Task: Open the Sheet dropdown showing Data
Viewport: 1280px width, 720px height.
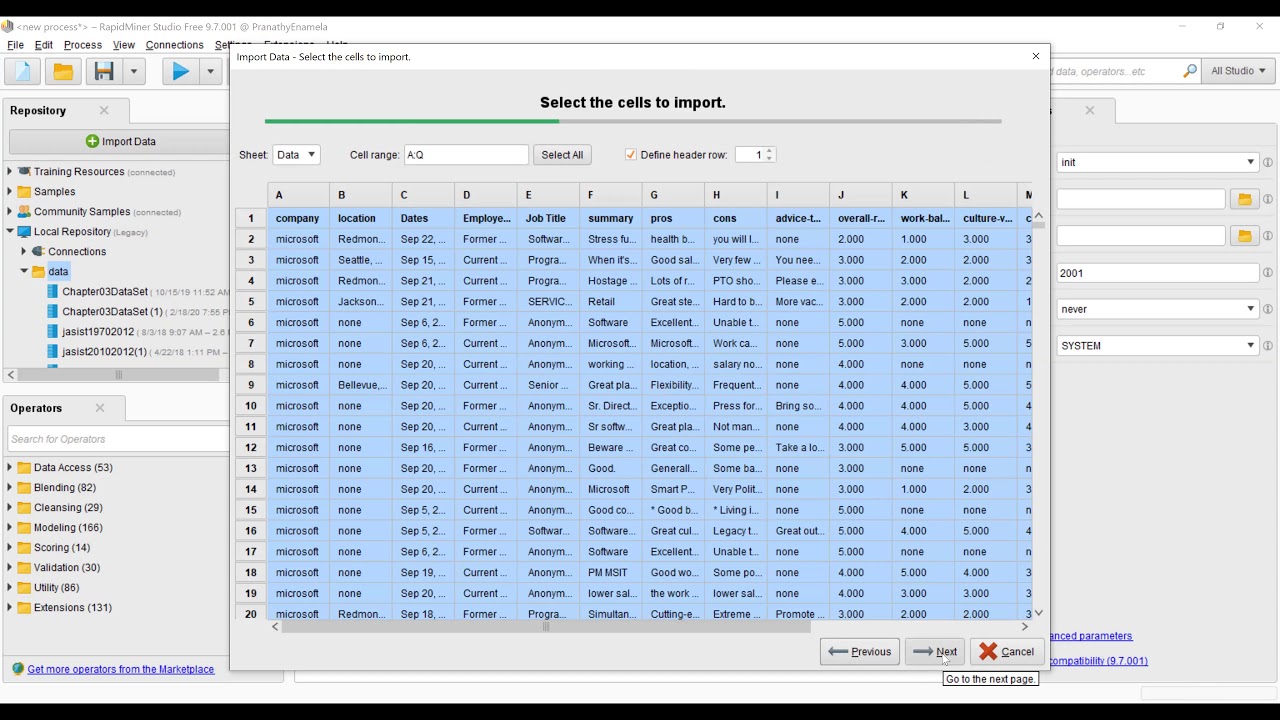Action: click(296, 155)
